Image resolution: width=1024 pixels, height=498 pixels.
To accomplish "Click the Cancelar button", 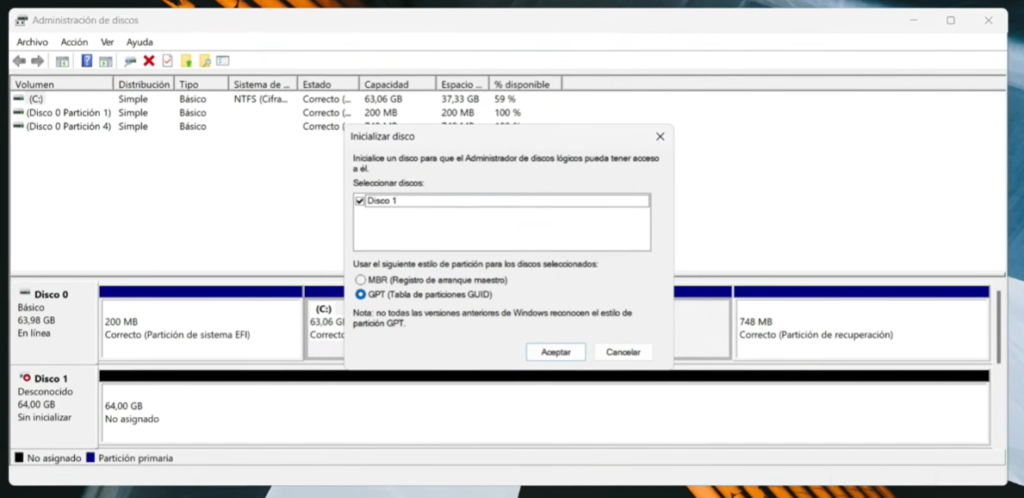I will pyautogui.click(x=623, y=352).
